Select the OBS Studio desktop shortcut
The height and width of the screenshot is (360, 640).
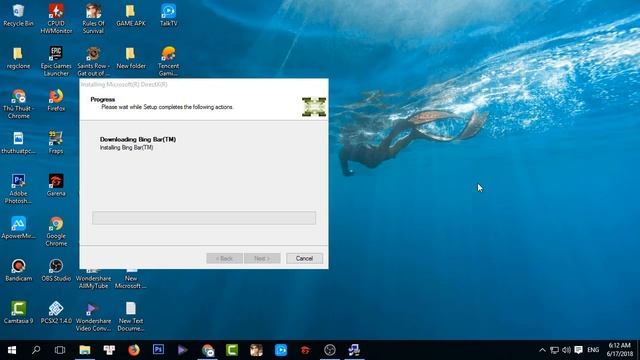tap(56, 270)
